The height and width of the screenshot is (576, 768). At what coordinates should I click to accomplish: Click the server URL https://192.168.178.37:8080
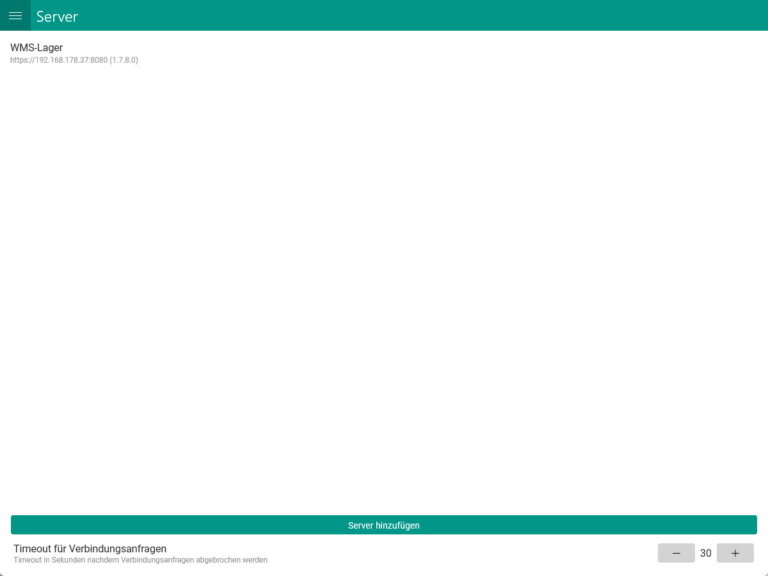pos(58,60)
